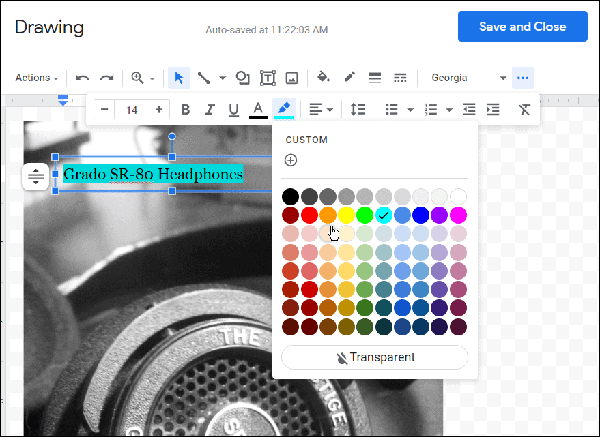Decrease font size with minus
This screenshot has height=437, width=600.
coord(104,110)
